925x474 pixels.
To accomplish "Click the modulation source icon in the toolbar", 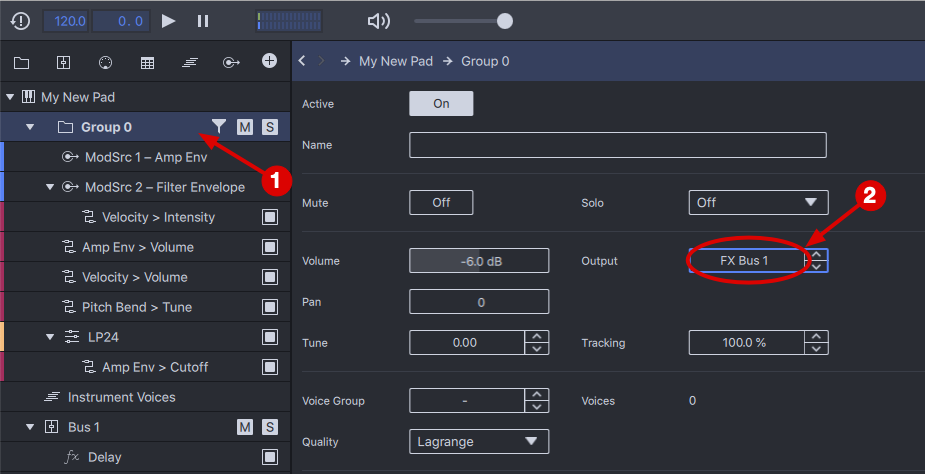I will [x=231, y=63].
